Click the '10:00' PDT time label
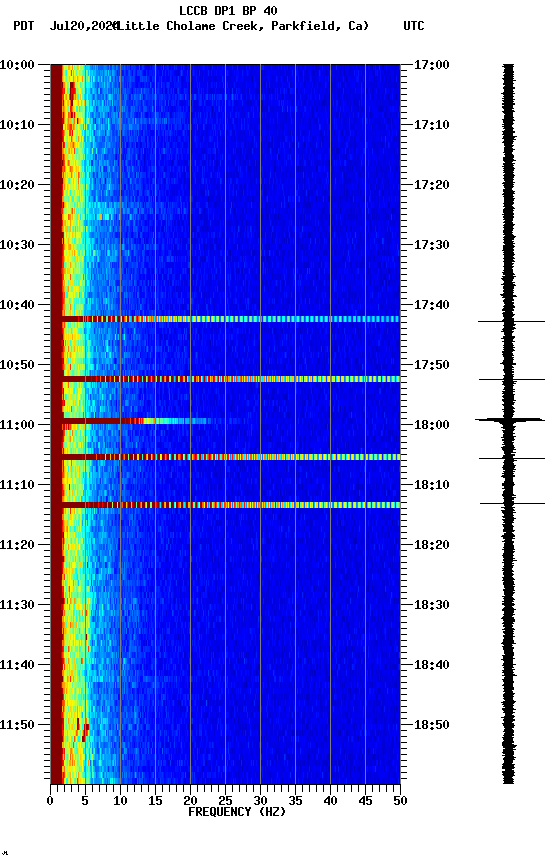This screenshot has width=552, height=864. coord(17,65)
